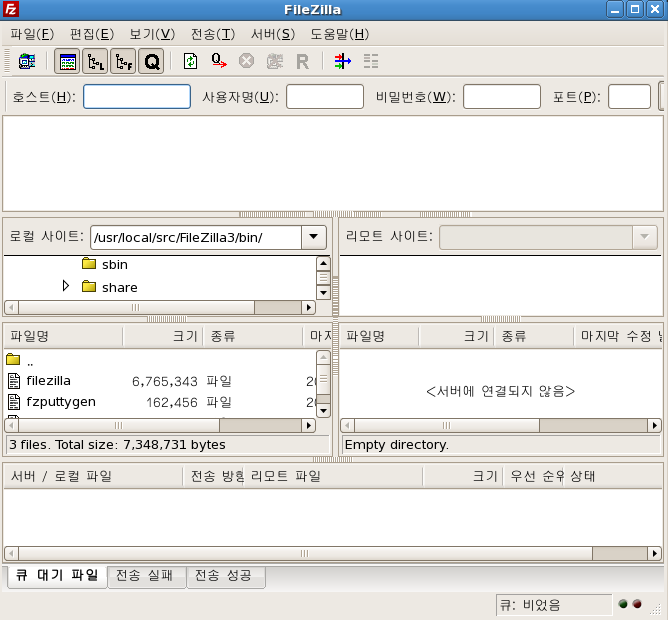Toggle message log display icon
Image resolution: width=668 pixels, height=620 pixels.
click(x=67, y=61)
